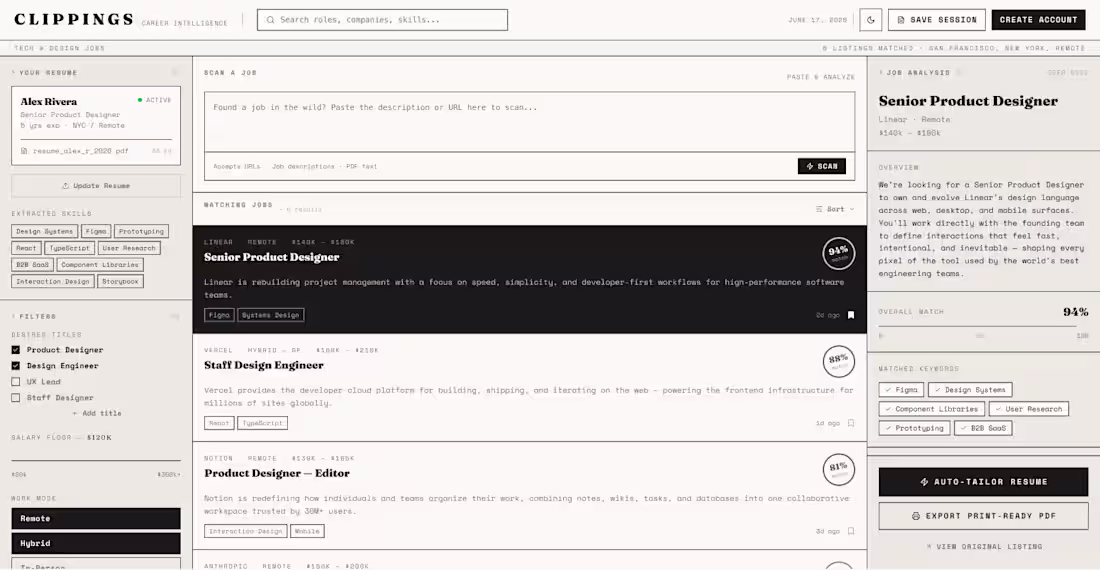Bookmark the Staff Design Engineer job
Image resolution: width=1100 pixels, height=570 pixels.
point(851,423)
